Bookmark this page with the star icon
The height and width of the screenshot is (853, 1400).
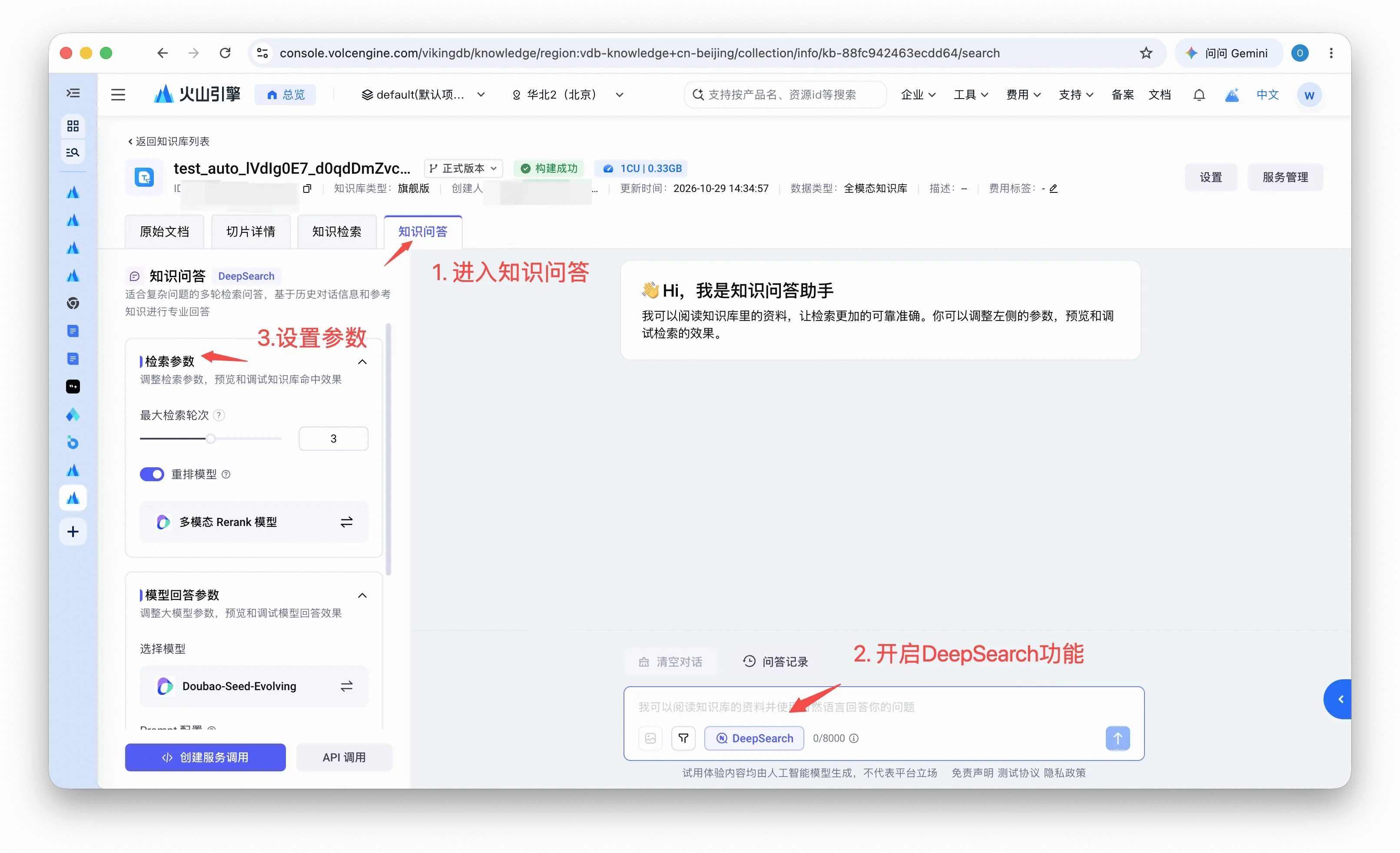1146,53
